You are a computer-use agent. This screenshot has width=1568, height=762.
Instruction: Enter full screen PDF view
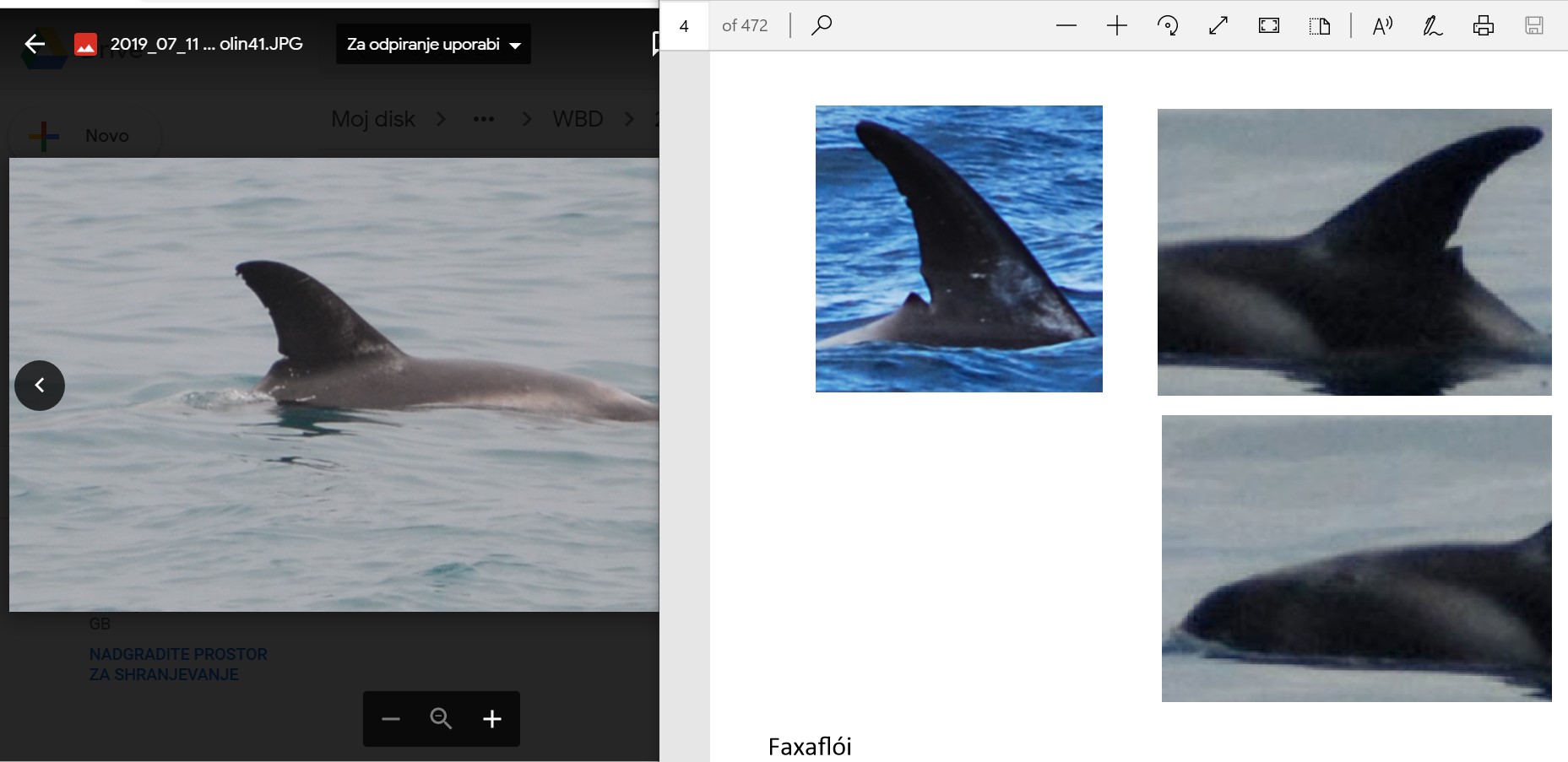(1269, 26)
